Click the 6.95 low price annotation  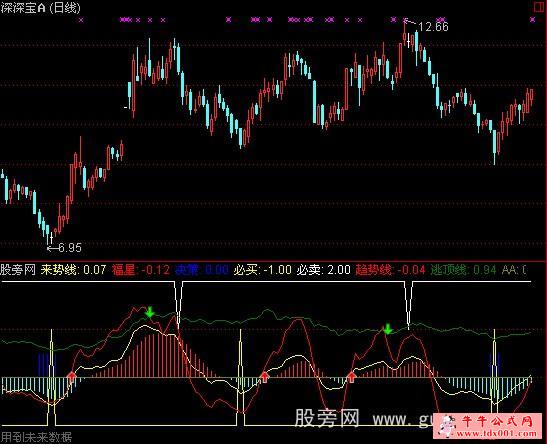pyautogui.click(x=70, y=248)
